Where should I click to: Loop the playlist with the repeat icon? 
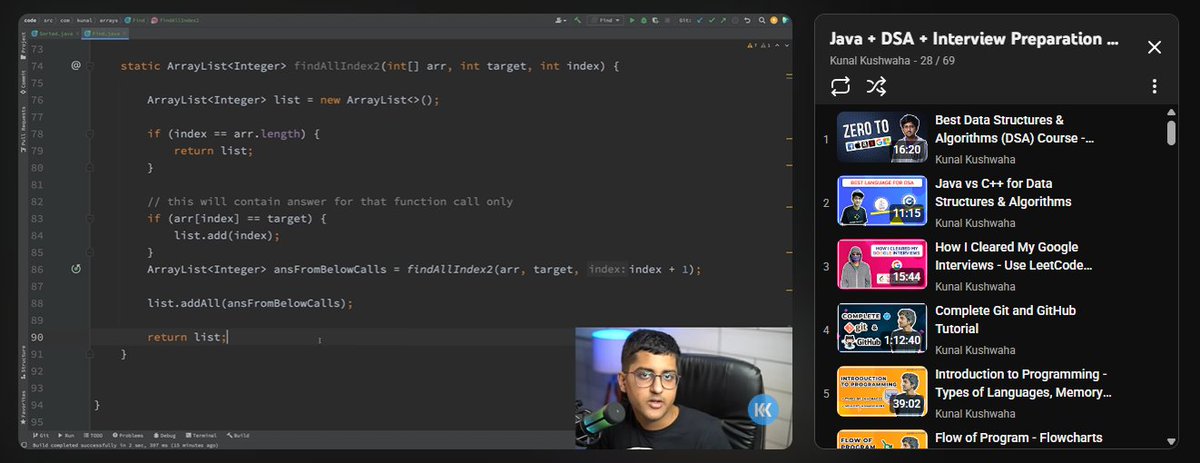tap(839, 86)
